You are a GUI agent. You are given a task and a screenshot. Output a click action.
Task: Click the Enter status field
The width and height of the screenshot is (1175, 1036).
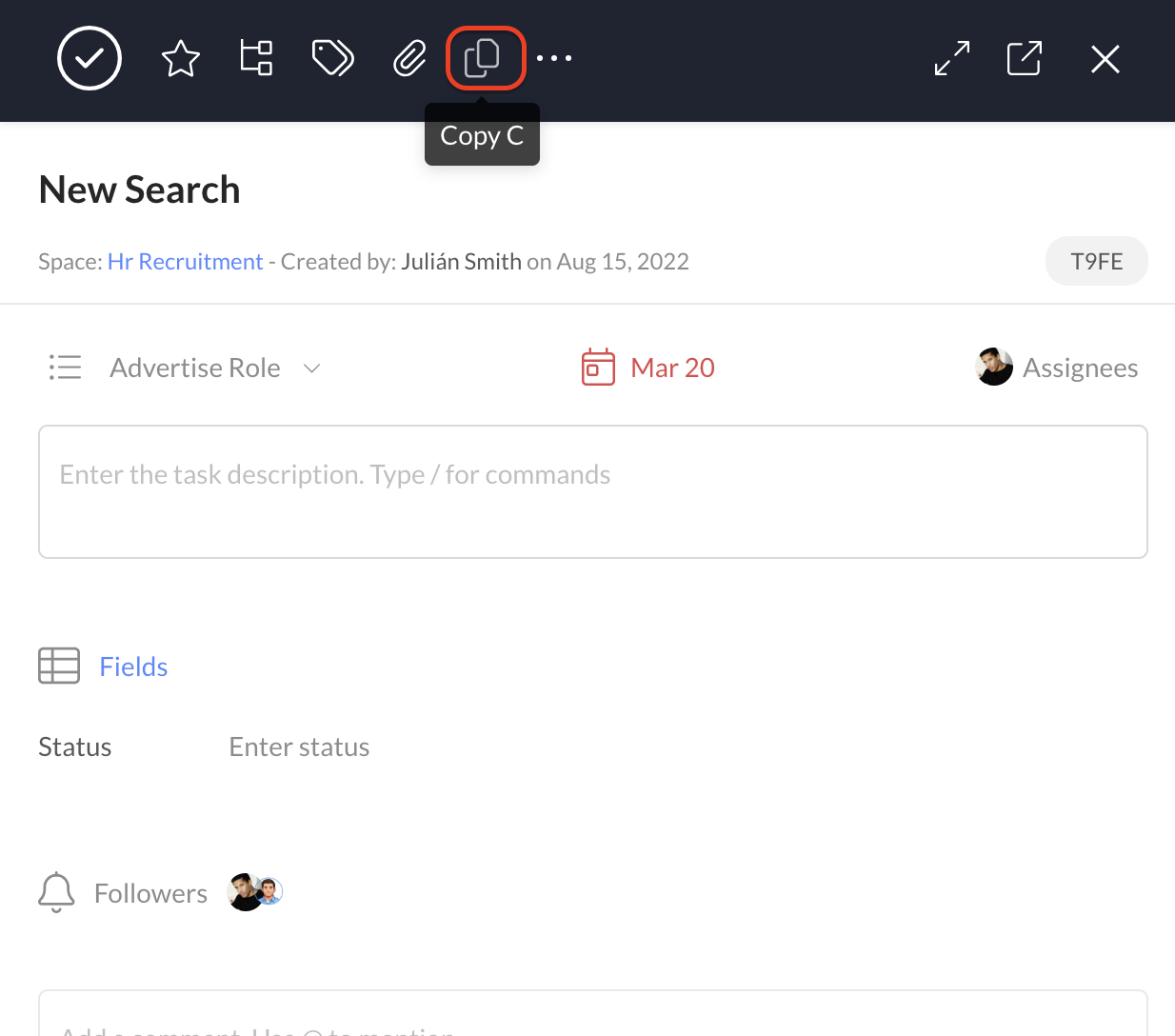(x=299, y=747)
